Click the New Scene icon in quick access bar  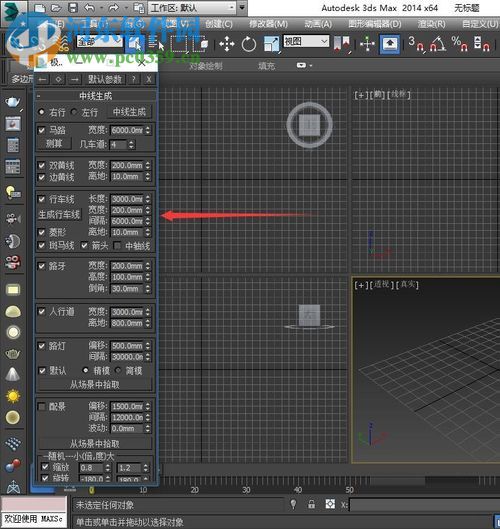(x=40, y=8)
